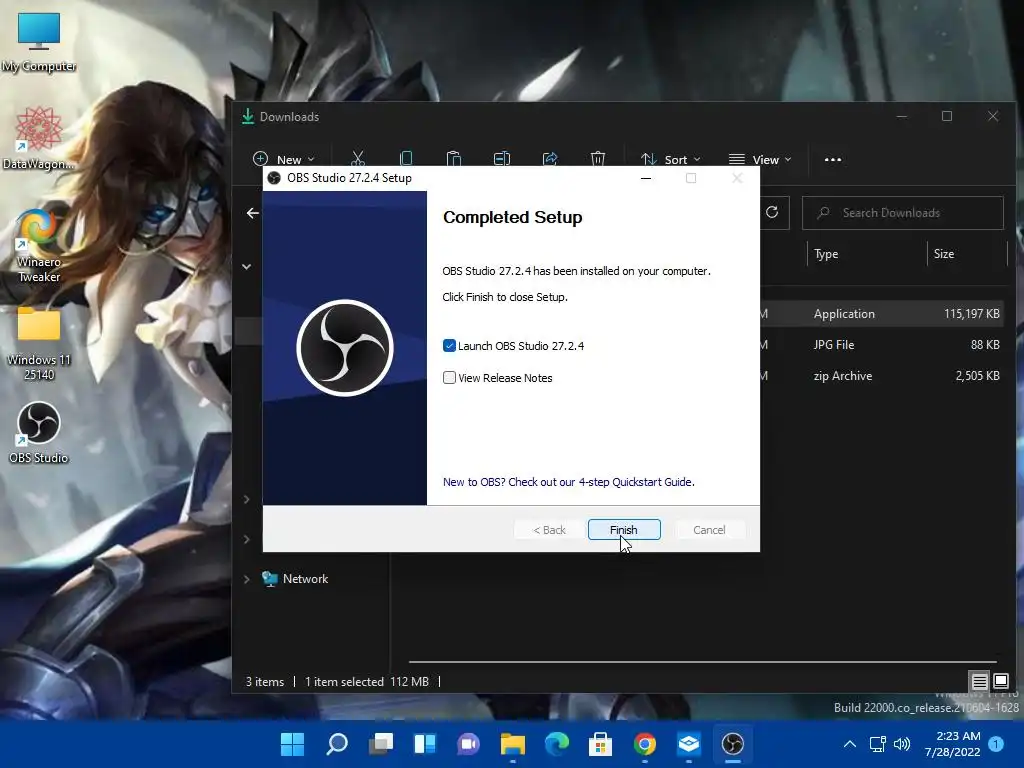The width and height of the screenshot is (1024, 768).
Task: Minimize the OBS Studio Setup window
Action: coord(646,178)
